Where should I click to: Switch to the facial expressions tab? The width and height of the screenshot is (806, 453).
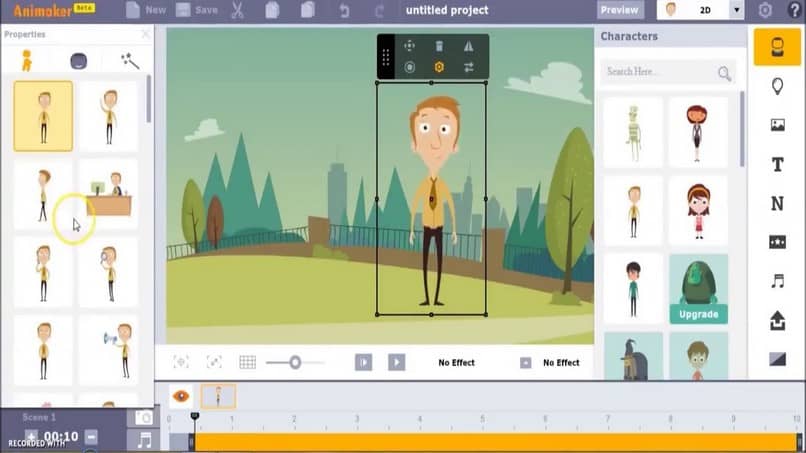78,61
